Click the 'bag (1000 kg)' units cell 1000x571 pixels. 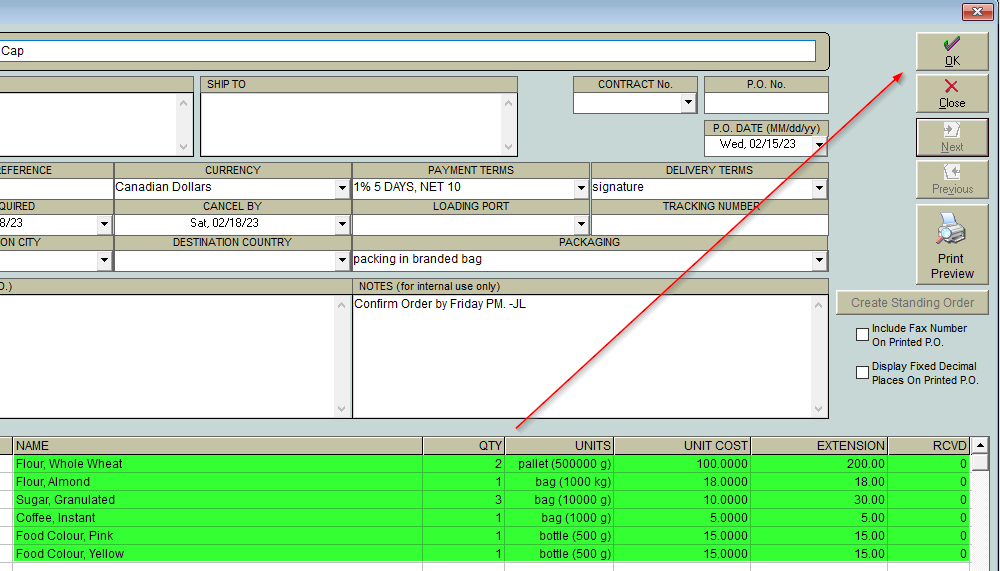559,482
